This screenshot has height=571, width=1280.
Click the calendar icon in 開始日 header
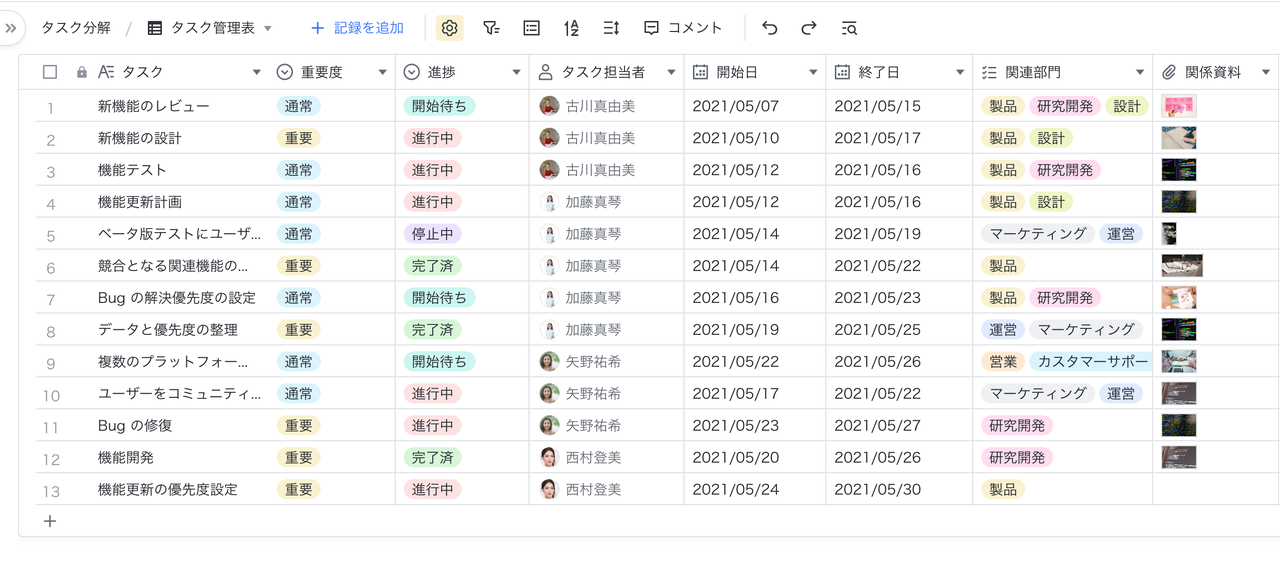pyautogui.click(x=700, y=72)
